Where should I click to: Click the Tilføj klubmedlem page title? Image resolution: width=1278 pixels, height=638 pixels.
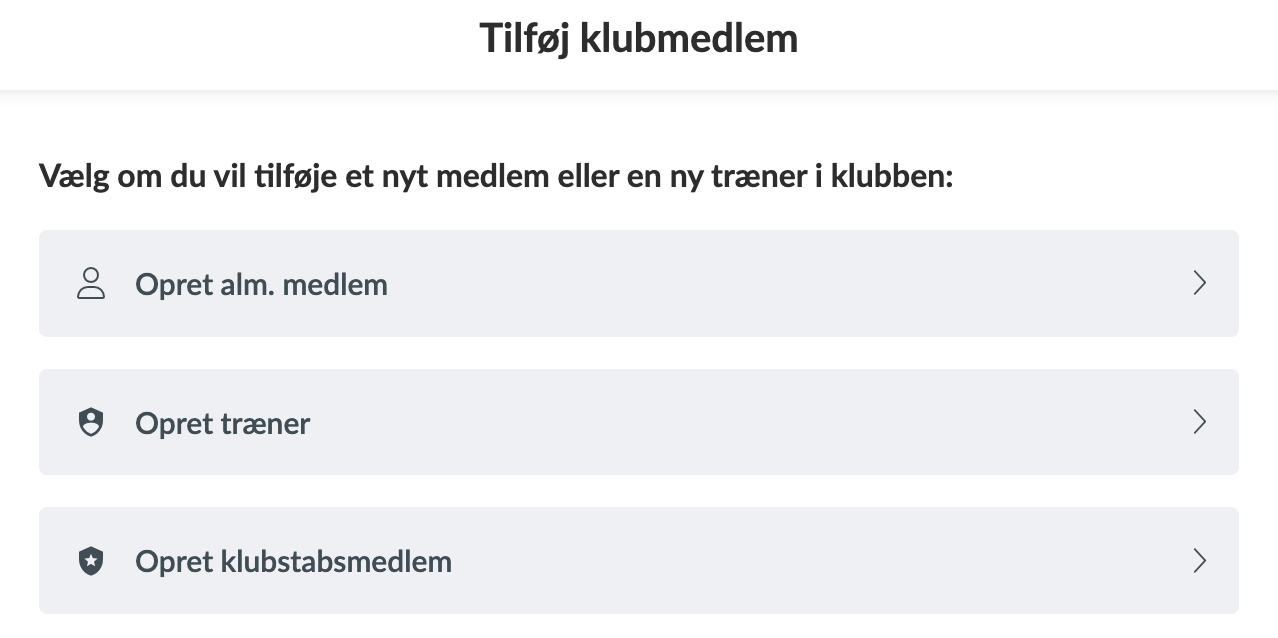pos(638,39)
